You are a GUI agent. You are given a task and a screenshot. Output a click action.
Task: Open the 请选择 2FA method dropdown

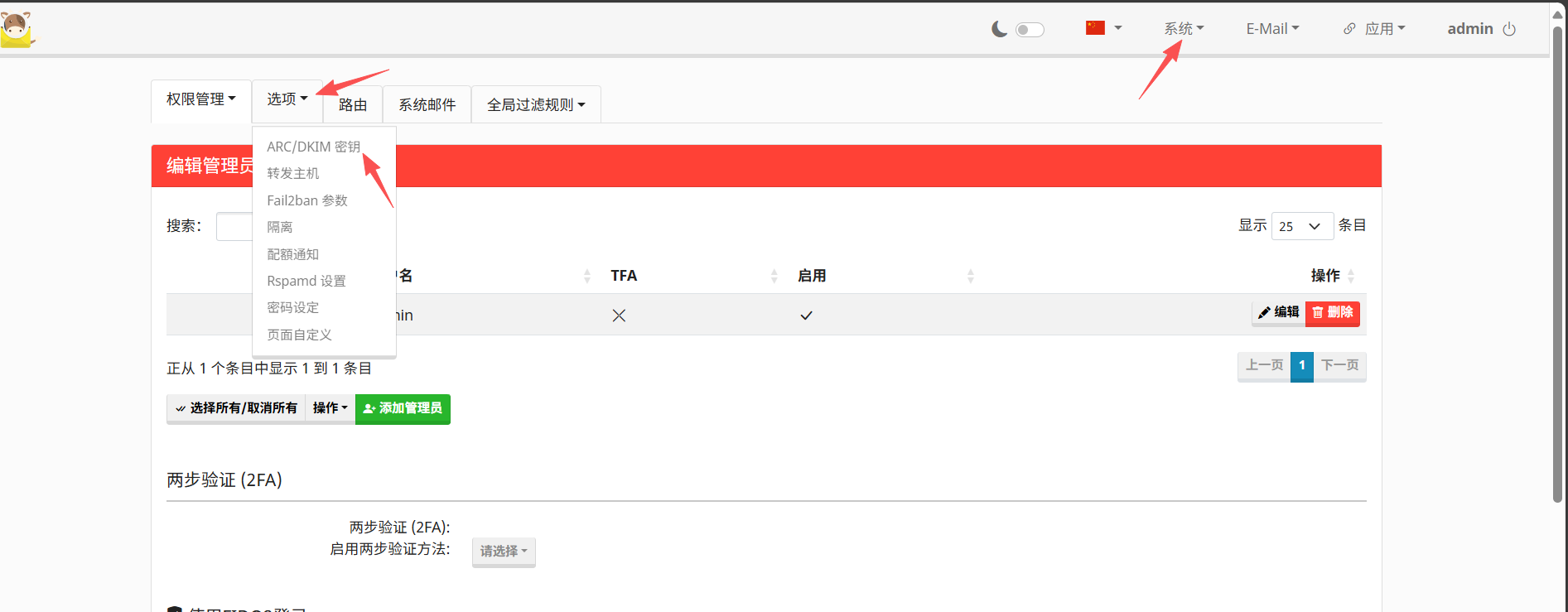(x=504, y=551)
